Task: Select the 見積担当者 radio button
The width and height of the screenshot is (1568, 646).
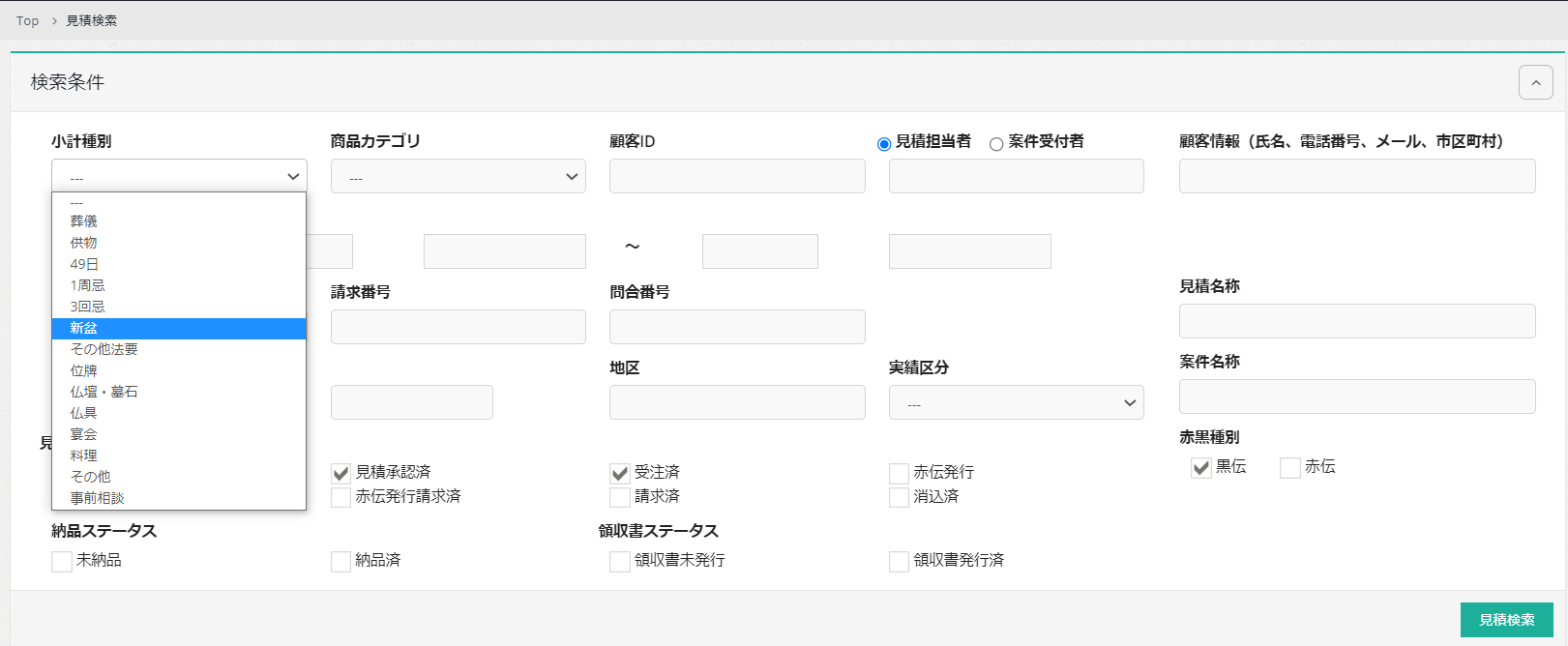Action: [x=884, y=144]
